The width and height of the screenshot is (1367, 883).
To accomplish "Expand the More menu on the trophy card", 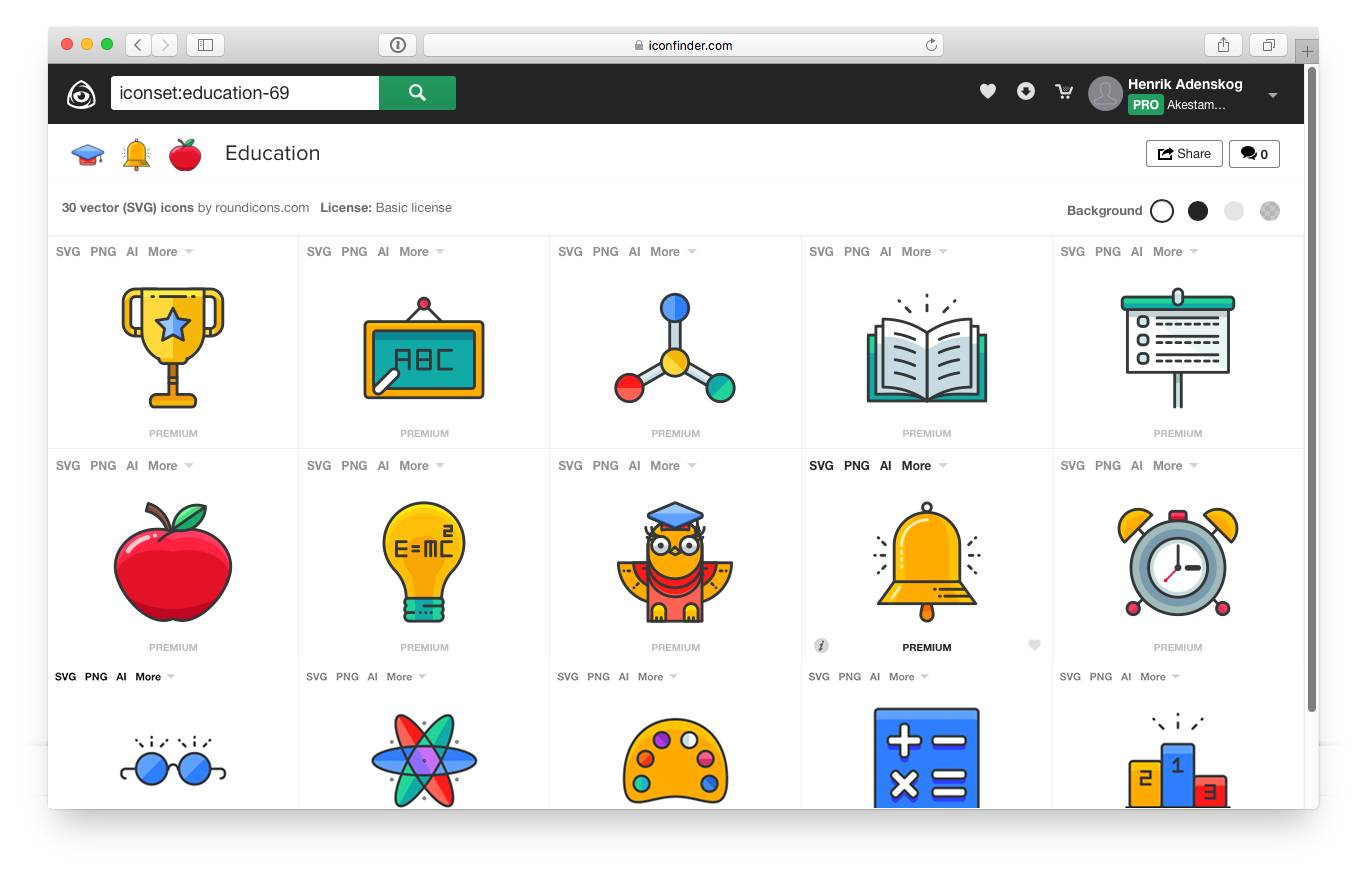I will coord(171,252).
